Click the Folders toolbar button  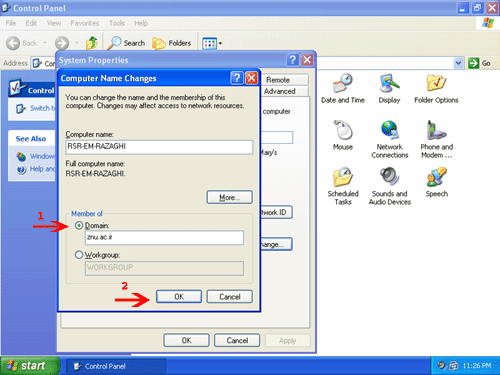click(172, 43)
